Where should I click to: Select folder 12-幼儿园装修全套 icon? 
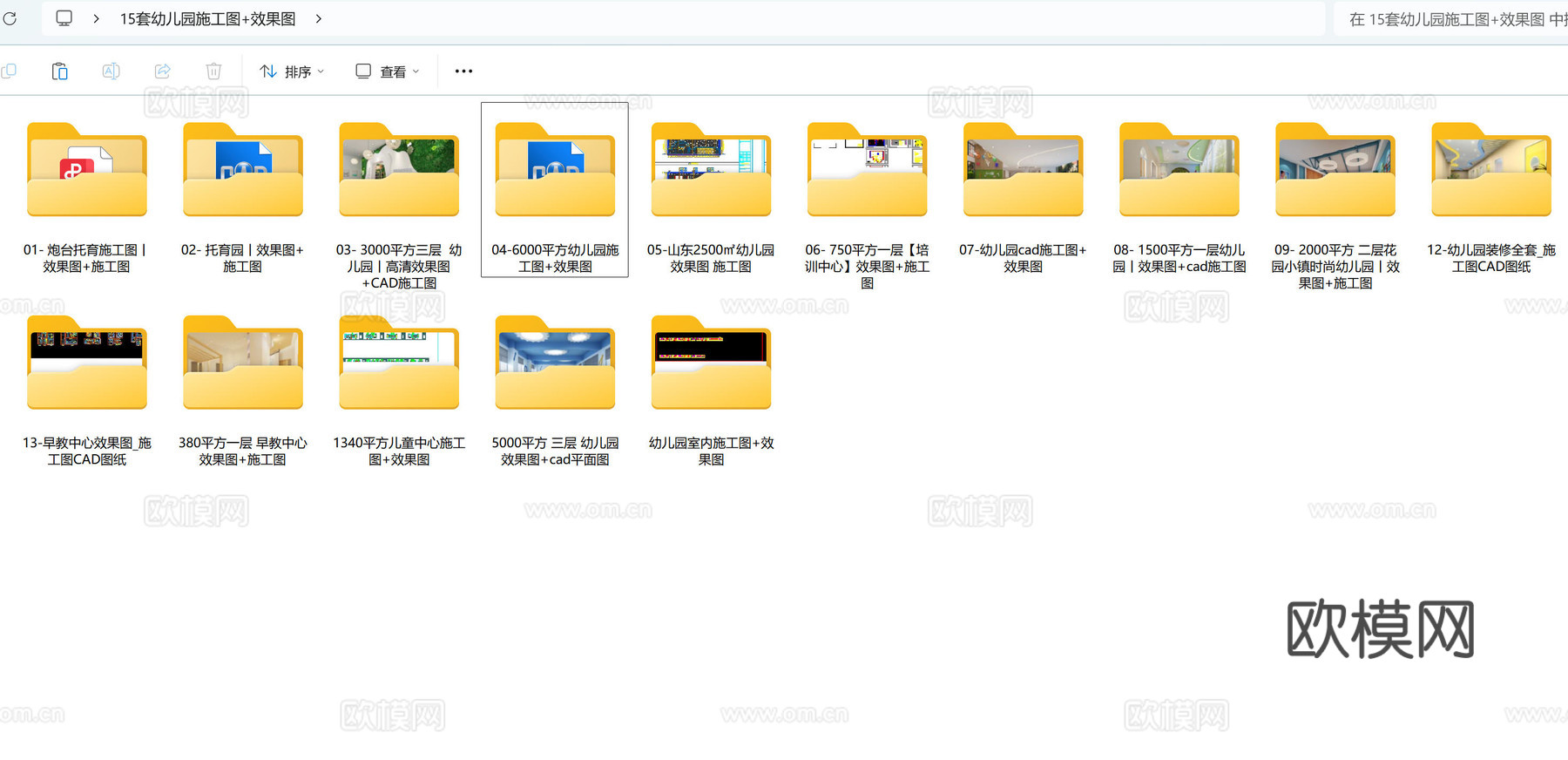click(1491, 170)
